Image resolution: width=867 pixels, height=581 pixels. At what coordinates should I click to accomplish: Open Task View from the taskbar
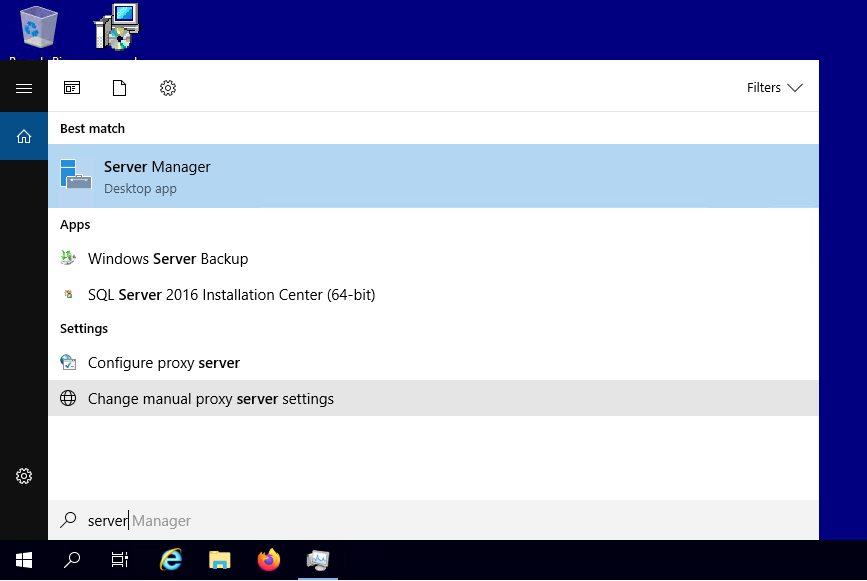(120, 560)
